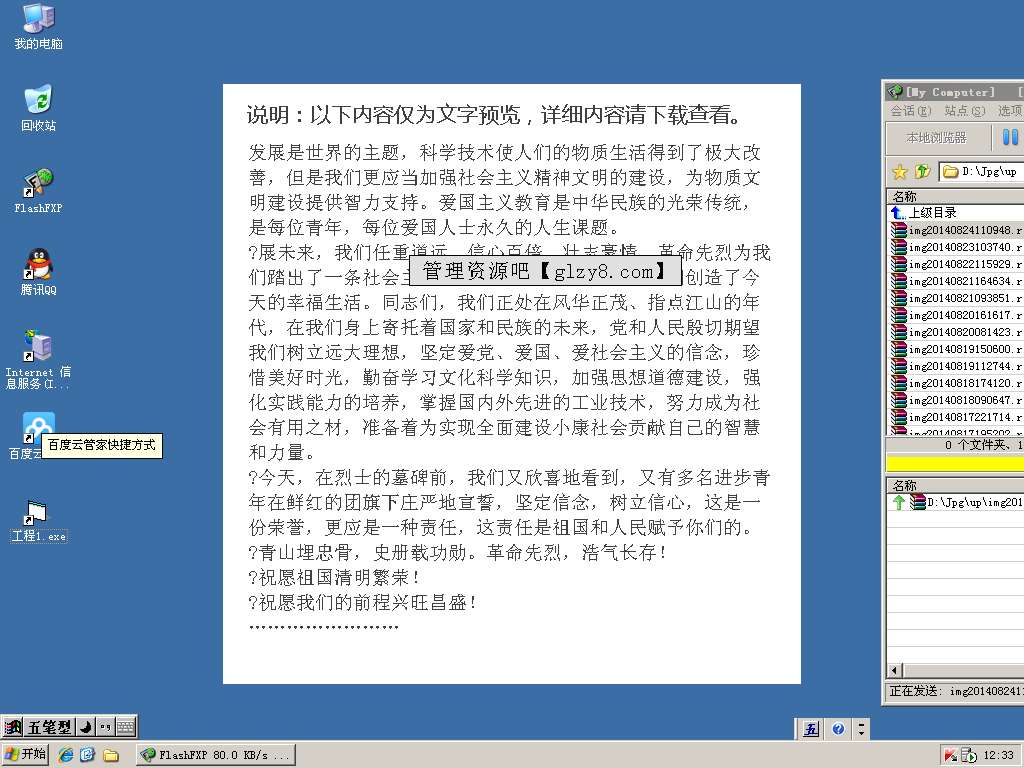This screenshot has height=768, width=1024.
Task: Select the 工程1.exe desktop shortcut
Action: (39, 521)
